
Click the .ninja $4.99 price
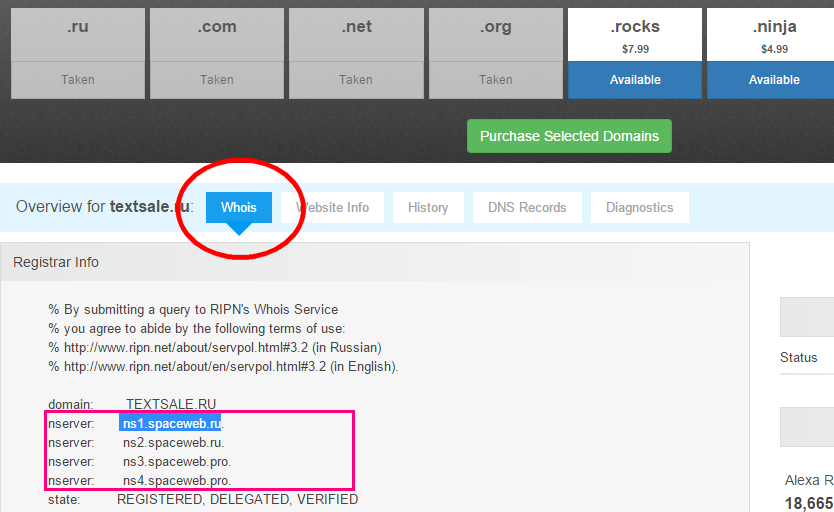pos(774,49)
